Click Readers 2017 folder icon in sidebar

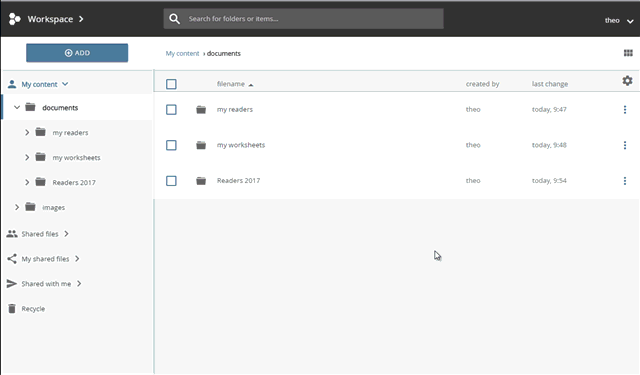click(x=40, y=182)
